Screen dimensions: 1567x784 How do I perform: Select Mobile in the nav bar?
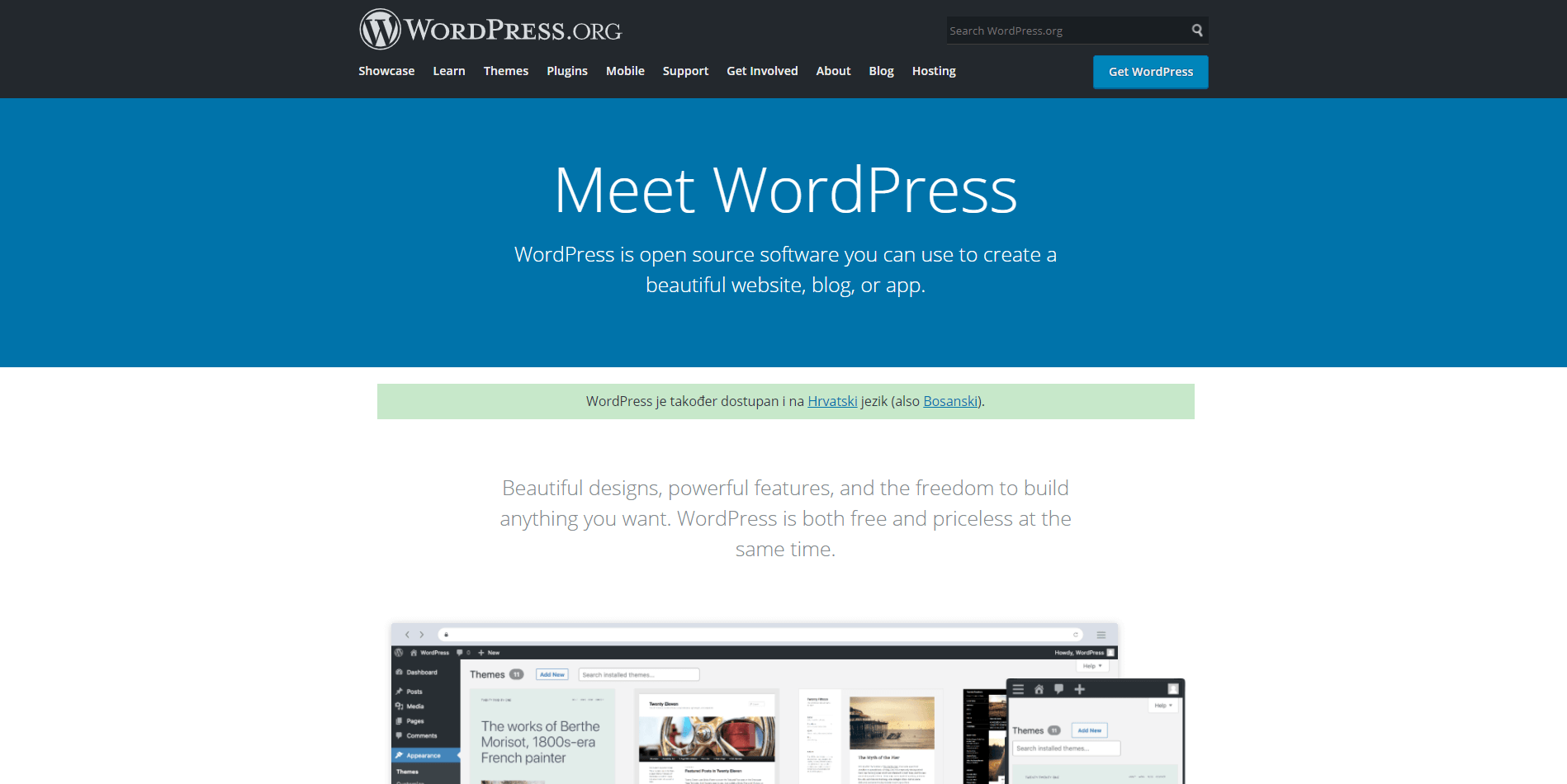pyautogui.click(x=625, y=71)
